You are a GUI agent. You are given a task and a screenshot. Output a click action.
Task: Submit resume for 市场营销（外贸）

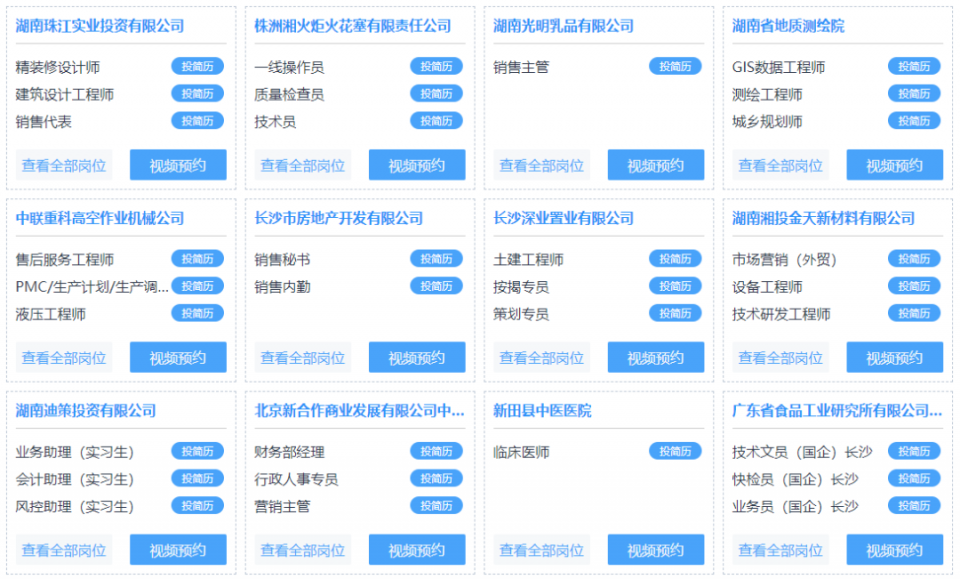913,259
